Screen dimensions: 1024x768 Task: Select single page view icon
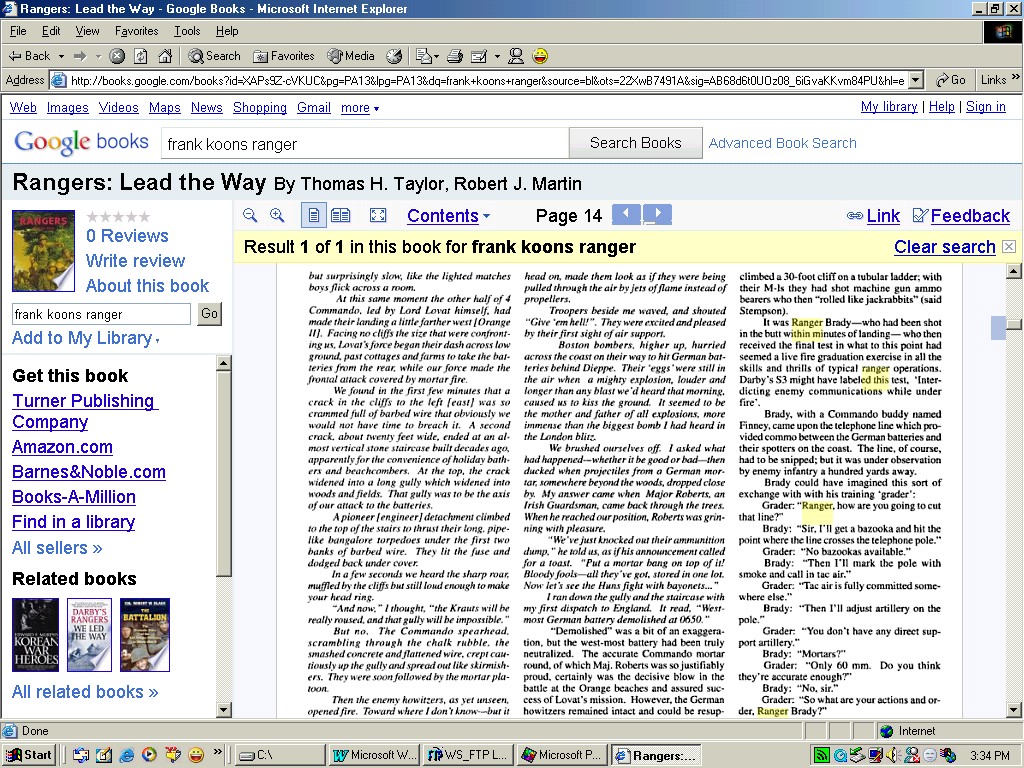pyautogui.click(x=313, y=216)
